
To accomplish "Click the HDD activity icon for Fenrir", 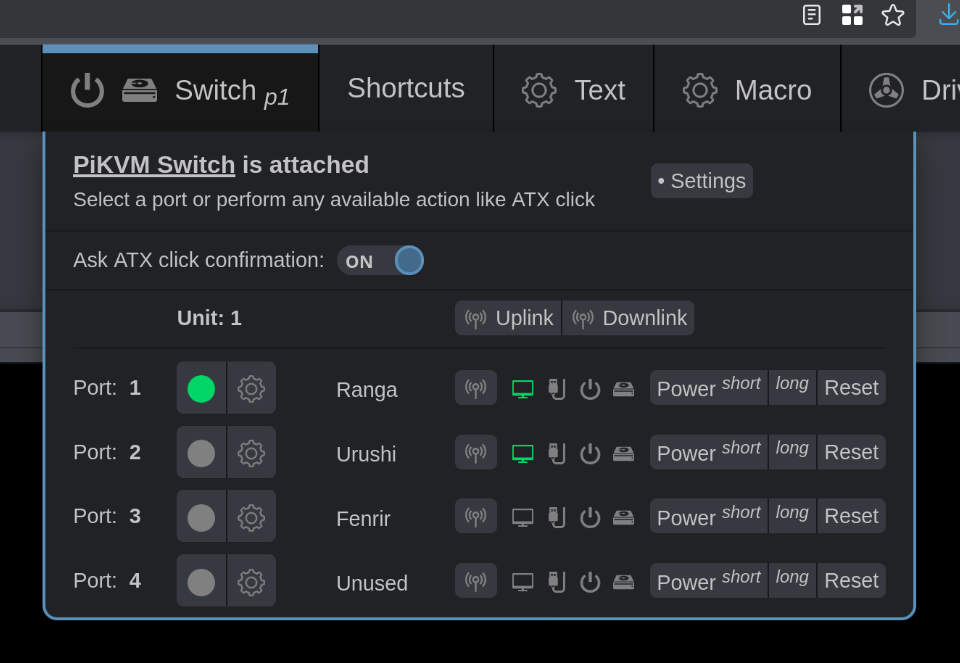I will click(x=623, y=518).
